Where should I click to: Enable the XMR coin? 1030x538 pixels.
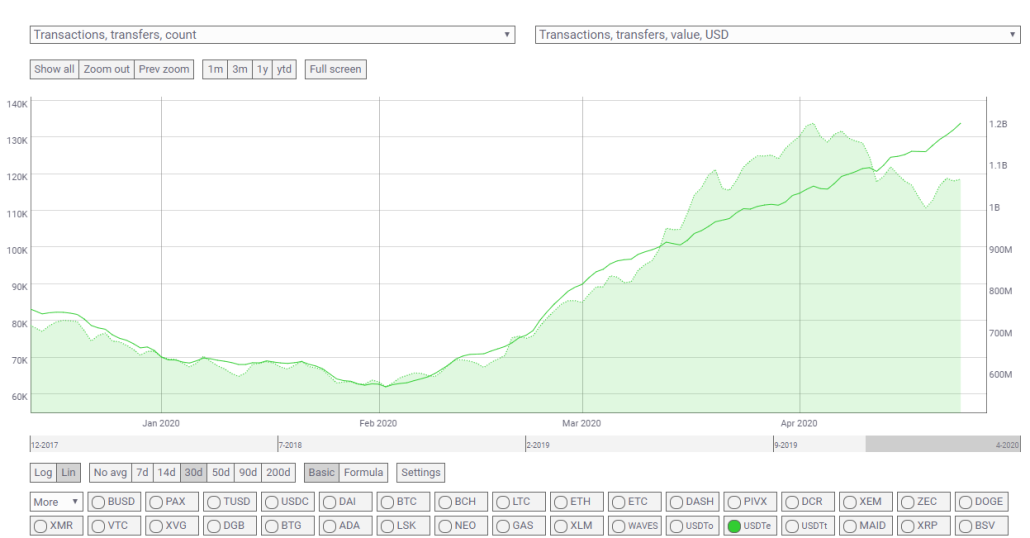pyautogui.click(x=56, y=526)
